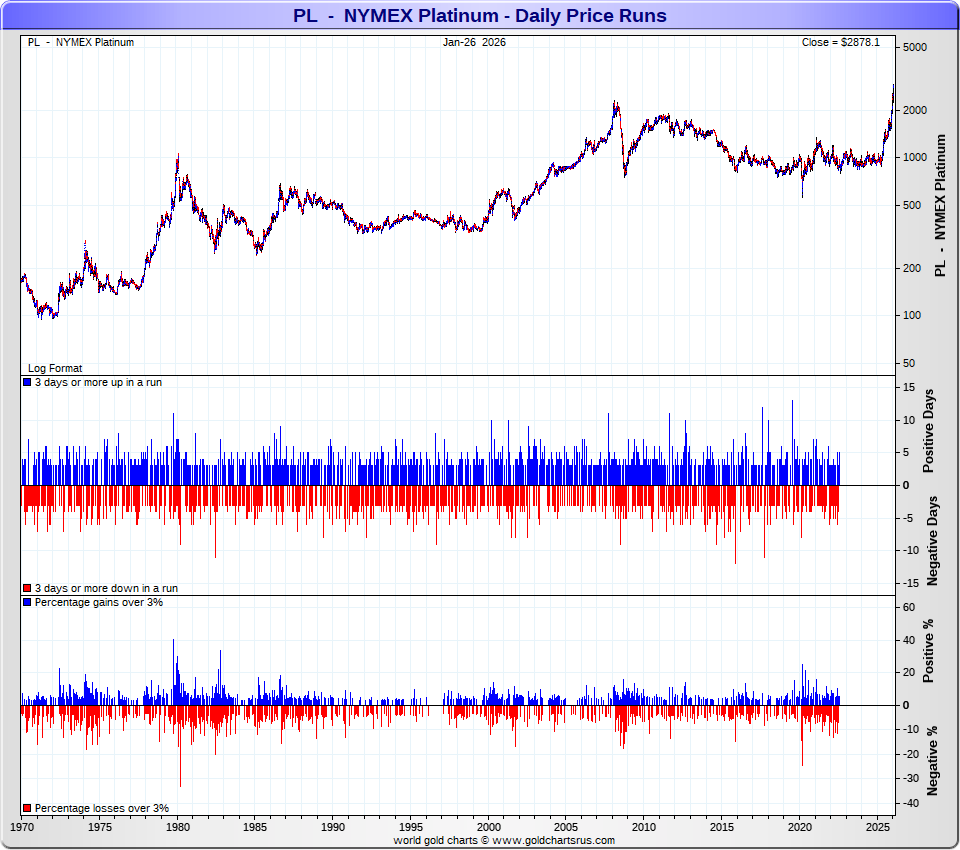Click the 50 price axis label
Image resolution: width=960 pixels, height=850 pixels.
point(909,363)
